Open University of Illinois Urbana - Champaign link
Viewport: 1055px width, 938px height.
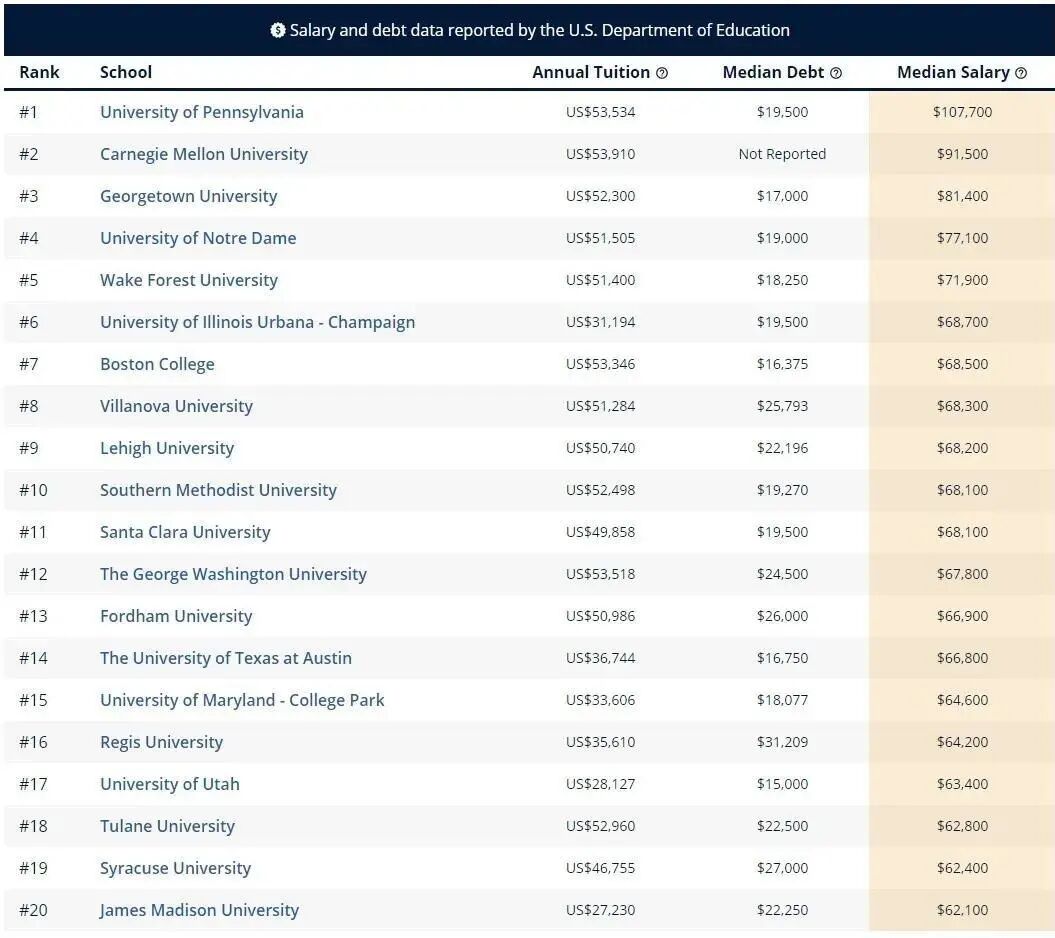[258, 322]
